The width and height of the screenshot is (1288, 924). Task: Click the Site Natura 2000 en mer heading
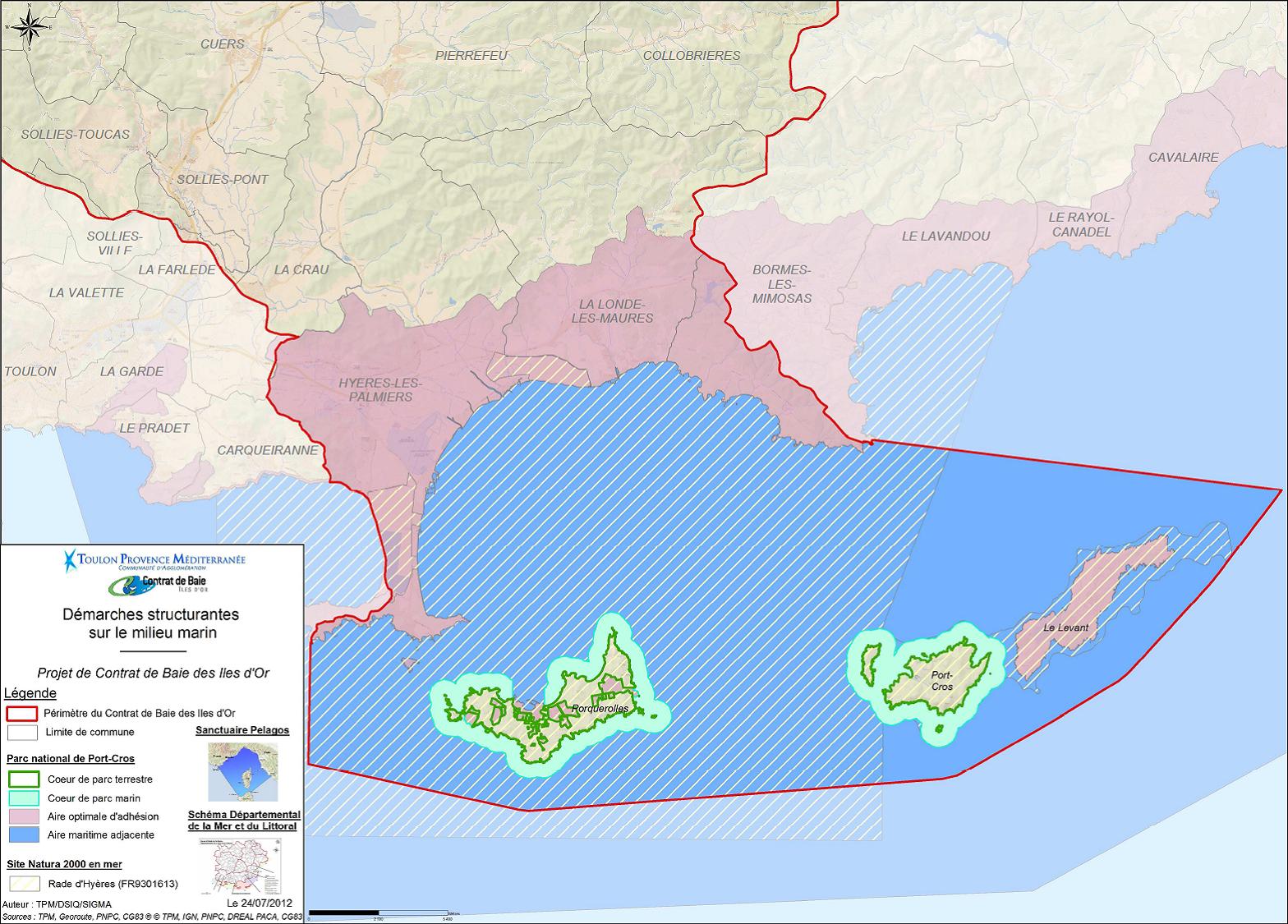64,864
